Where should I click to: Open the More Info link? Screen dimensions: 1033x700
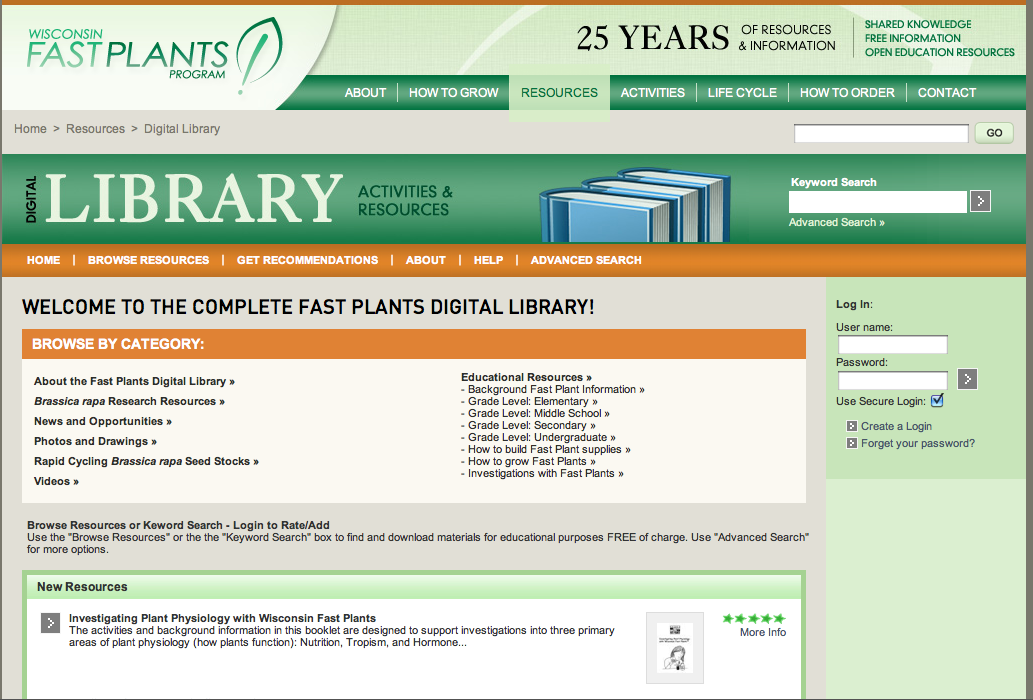tap(762, 632)
